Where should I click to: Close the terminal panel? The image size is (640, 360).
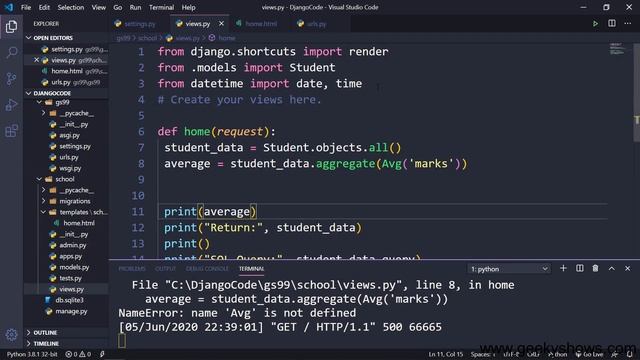[627, 268]
